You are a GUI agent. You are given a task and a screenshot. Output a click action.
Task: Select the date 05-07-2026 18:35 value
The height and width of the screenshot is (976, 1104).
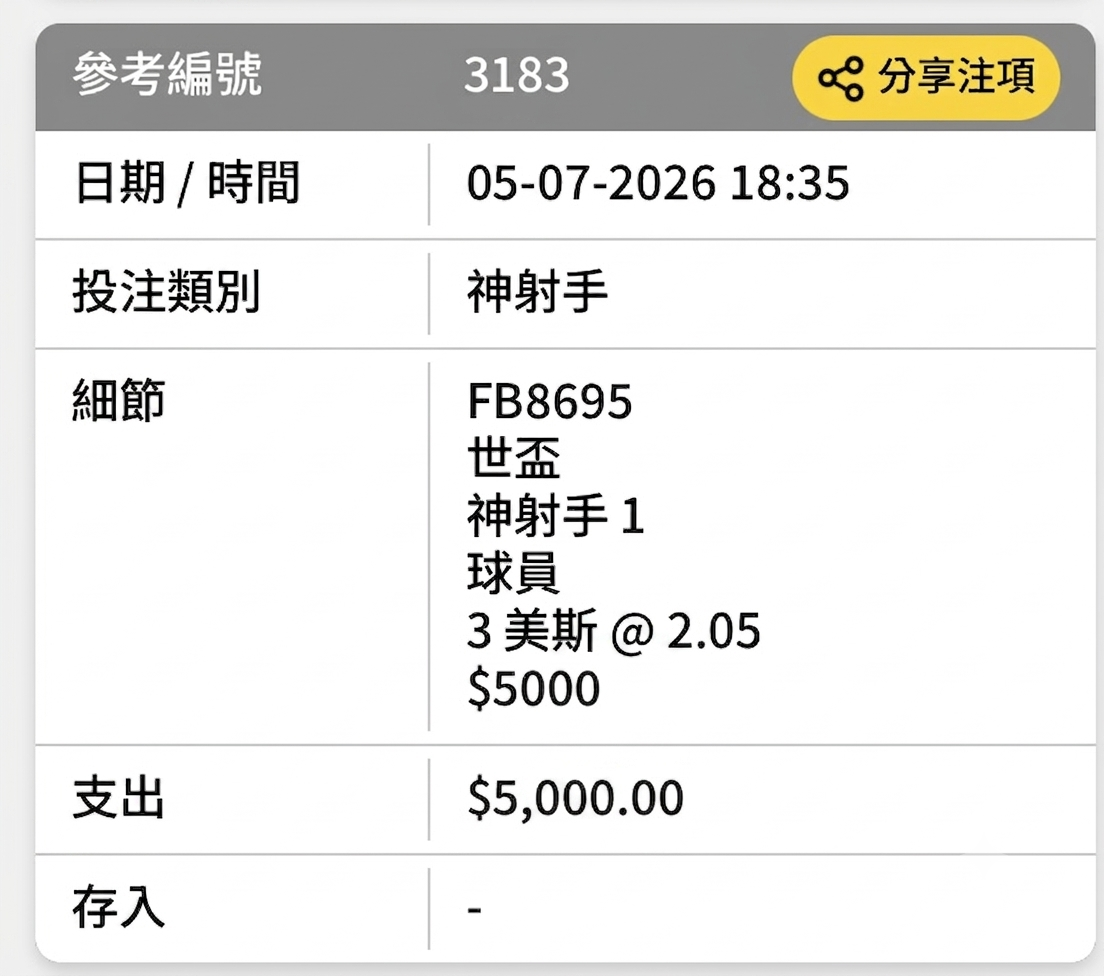[658, 183]
